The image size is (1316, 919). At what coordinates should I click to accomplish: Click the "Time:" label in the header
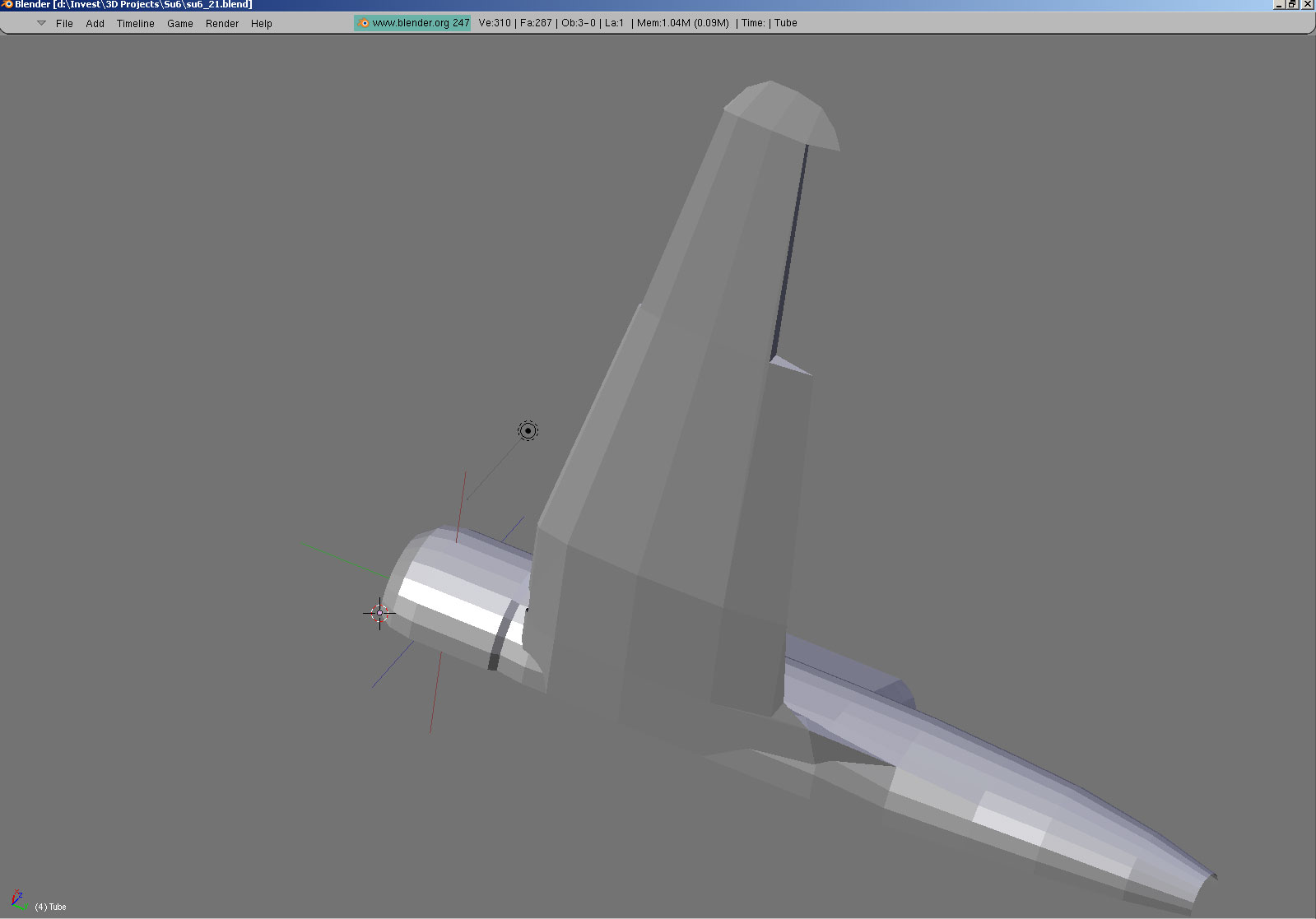point(754,23)
